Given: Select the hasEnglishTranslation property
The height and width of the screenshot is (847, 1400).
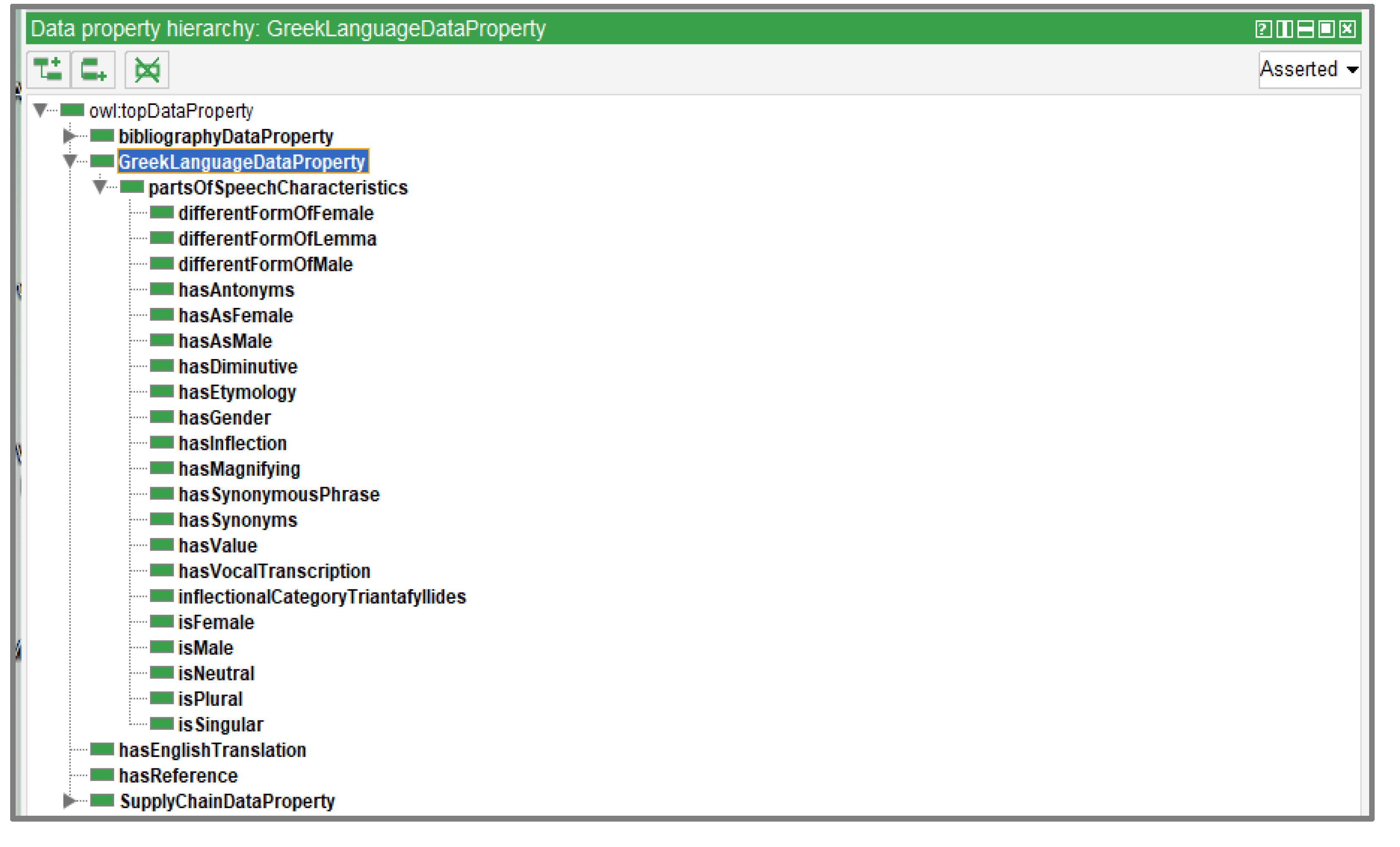Looking at the screenshot, I should pyautogui.click(x=213, y=750).
